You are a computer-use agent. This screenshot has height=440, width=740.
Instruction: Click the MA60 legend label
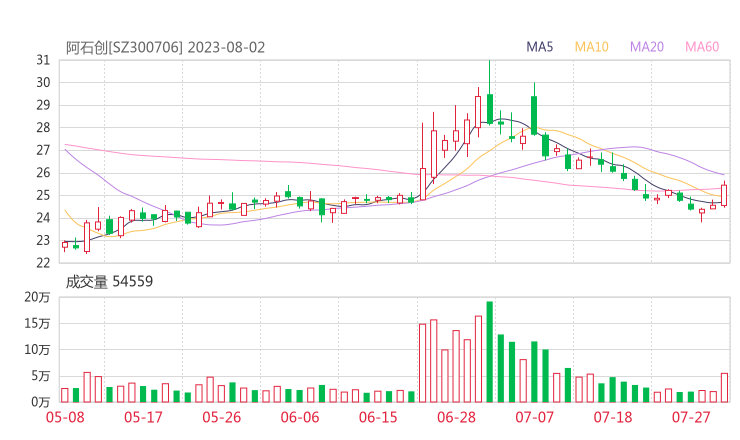click(702, 47)
